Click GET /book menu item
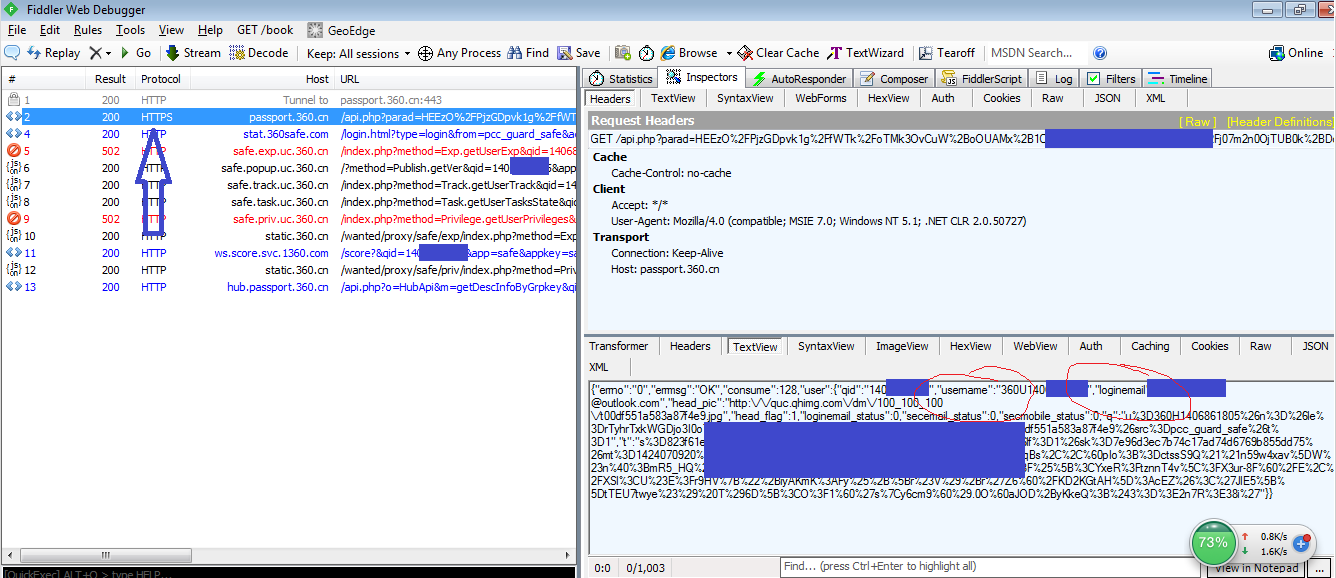1336x578 pixels. click(x=265, y=30)
